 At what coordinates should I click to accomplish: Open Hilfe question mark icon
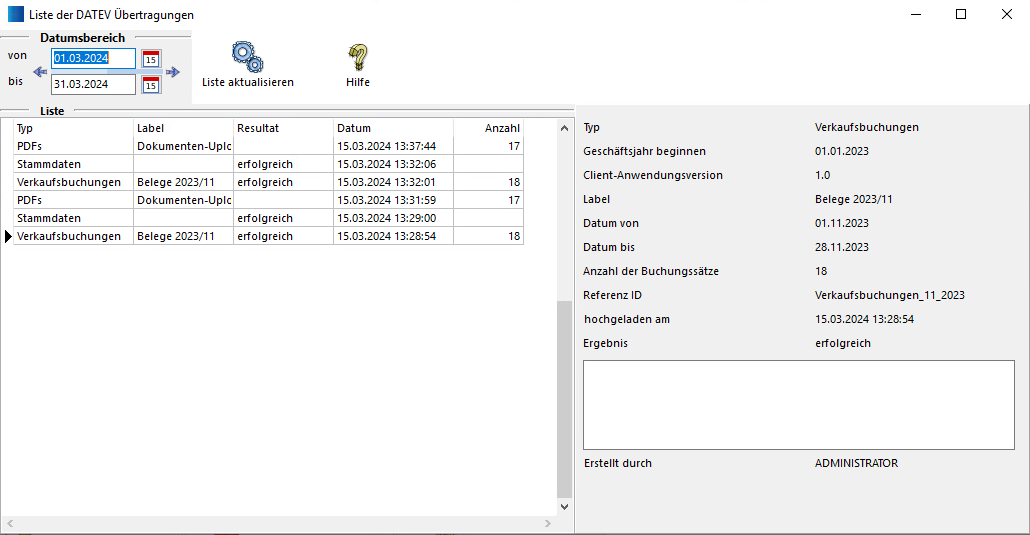pos(357,56)
